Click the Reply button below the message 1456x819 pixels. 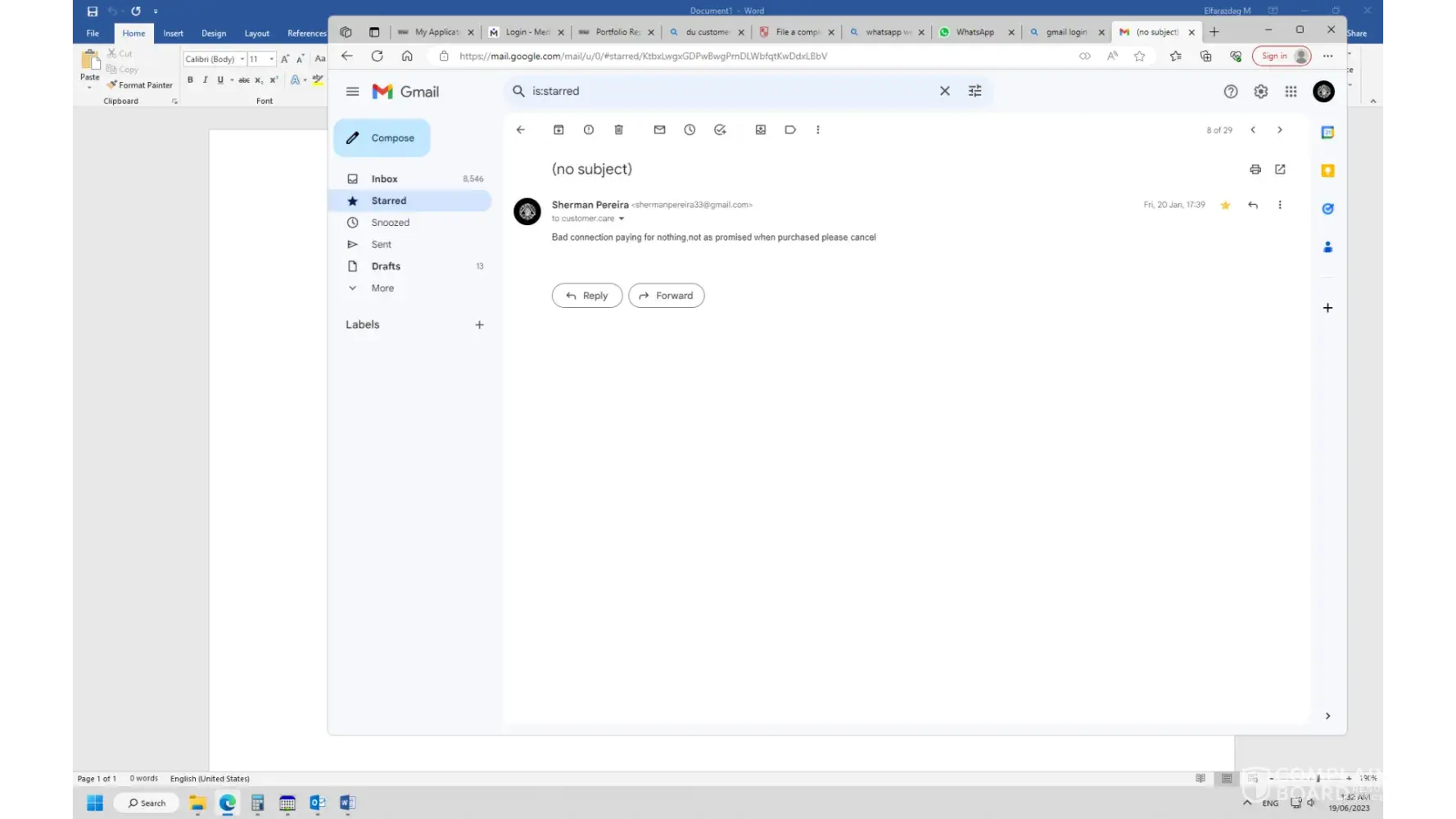pyautogui.click(x=587, y=296)
